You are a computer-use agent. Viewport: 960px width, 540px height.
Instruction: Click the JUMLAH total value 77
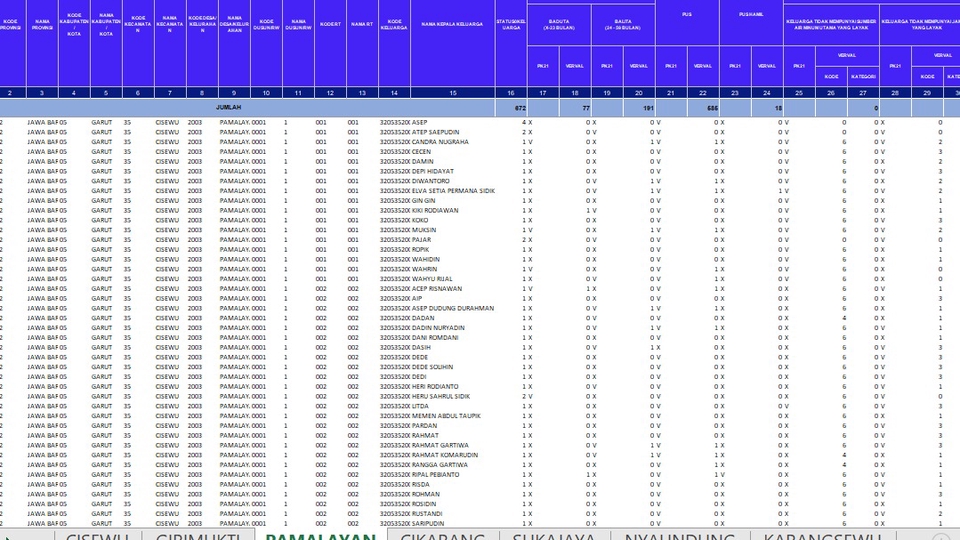coord(586,108)
